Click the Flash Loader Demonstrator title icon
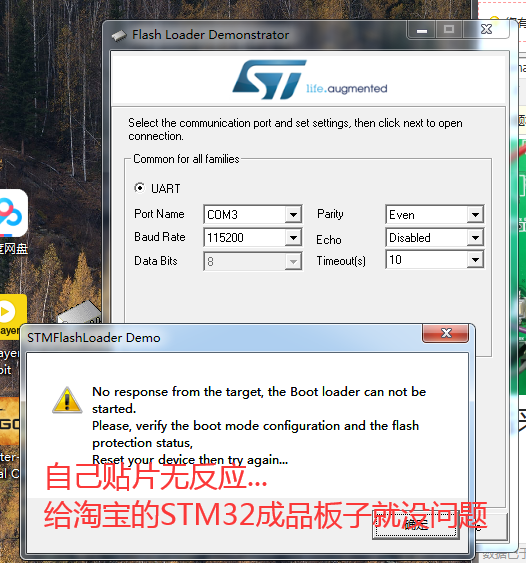Image resolution: width=526 pixels, height=563 pixels. [x=119, y=36]
